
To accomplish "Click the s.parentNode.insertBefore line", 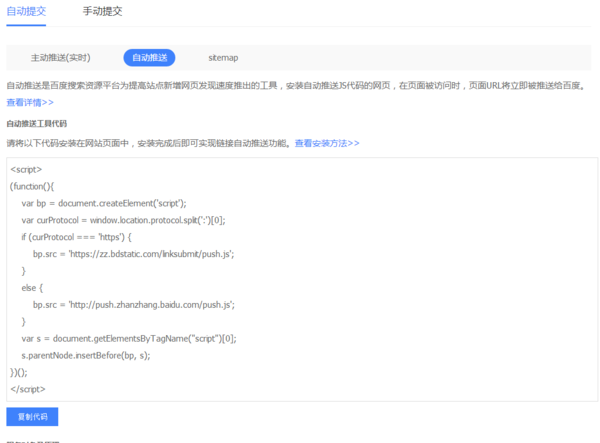I will click(86, 355).
